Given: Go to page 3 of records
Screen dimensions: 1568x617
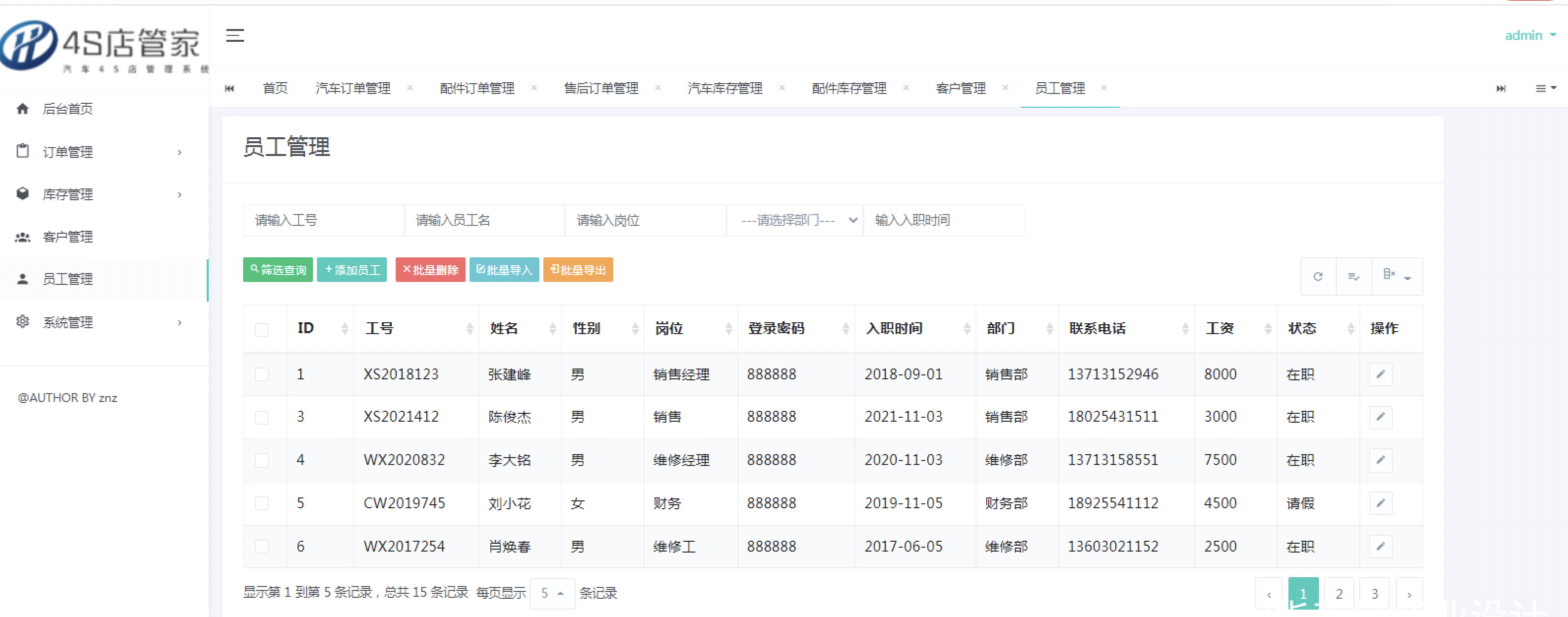Looking at the screenshot, I should pos(1375,594).
